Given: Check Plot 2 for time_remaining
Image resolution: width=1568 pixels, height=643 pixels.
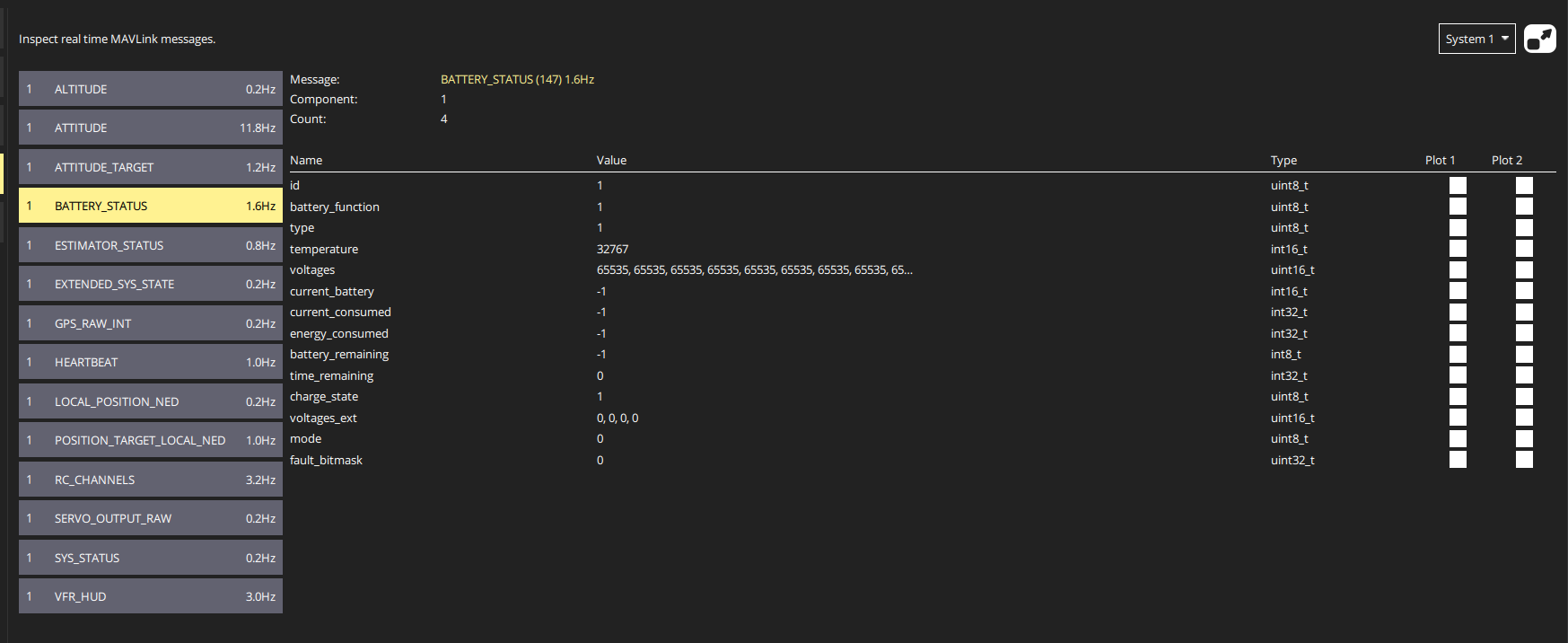Looking at the screenshot, I should 1524,375.
